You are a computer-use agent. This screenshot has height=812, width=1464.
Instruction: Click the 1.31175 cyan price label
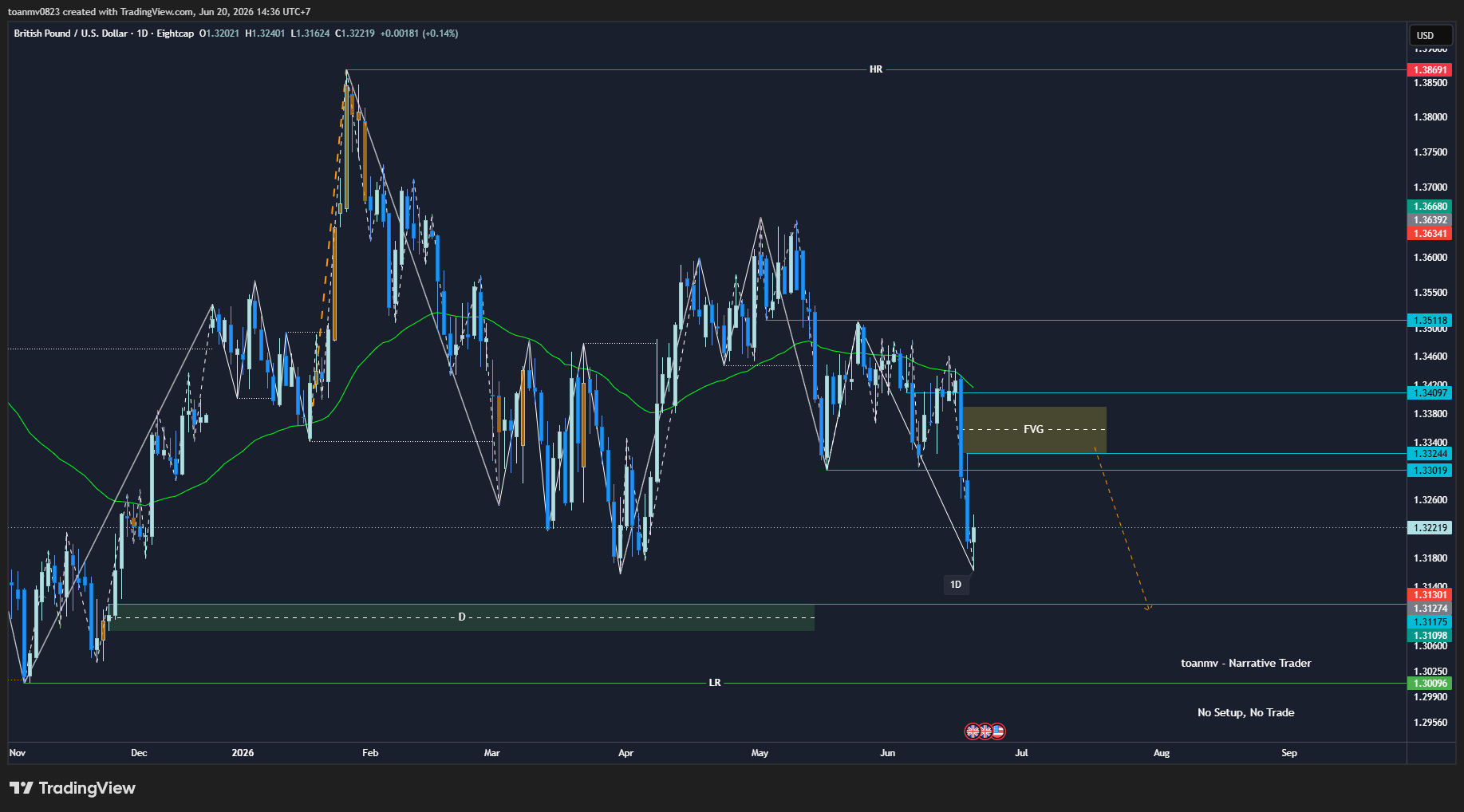point(1430,622)
